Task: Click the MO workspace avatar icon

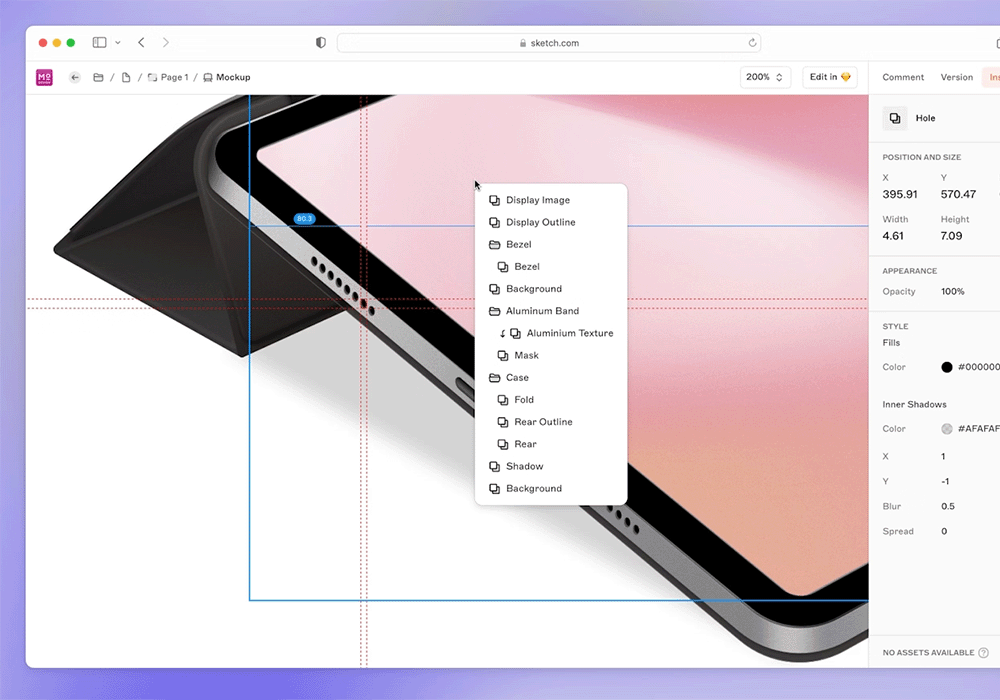Action: tap(44, 77)
